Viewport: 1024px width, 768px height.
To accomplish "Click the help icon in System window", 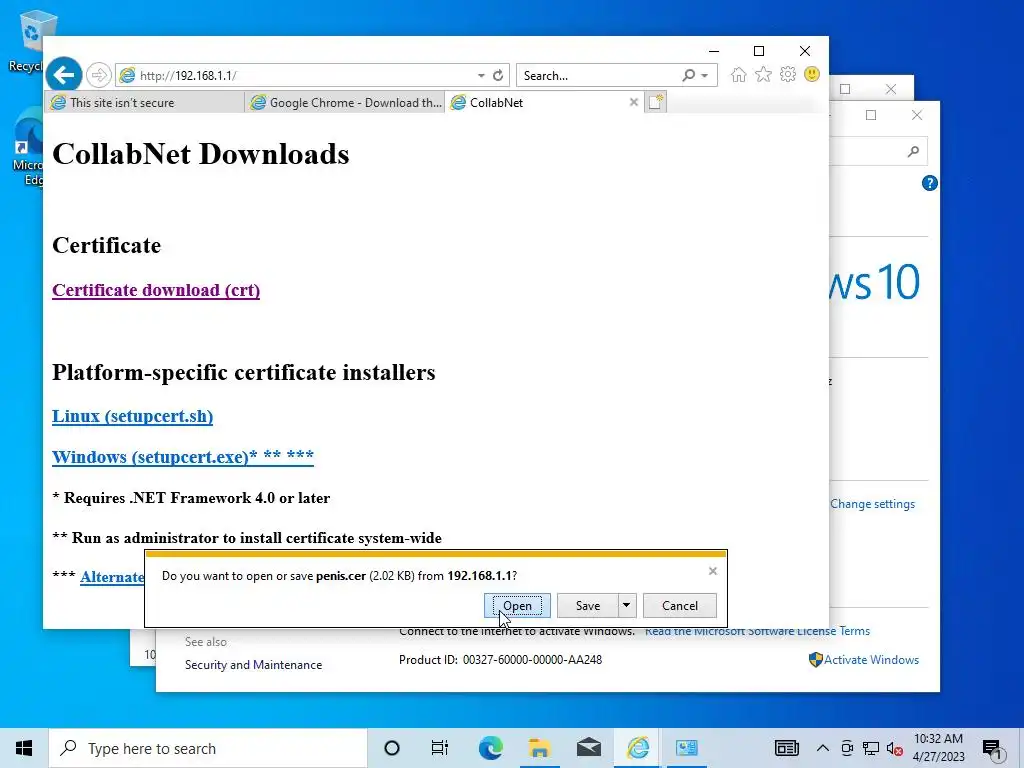I will [929, 183].
